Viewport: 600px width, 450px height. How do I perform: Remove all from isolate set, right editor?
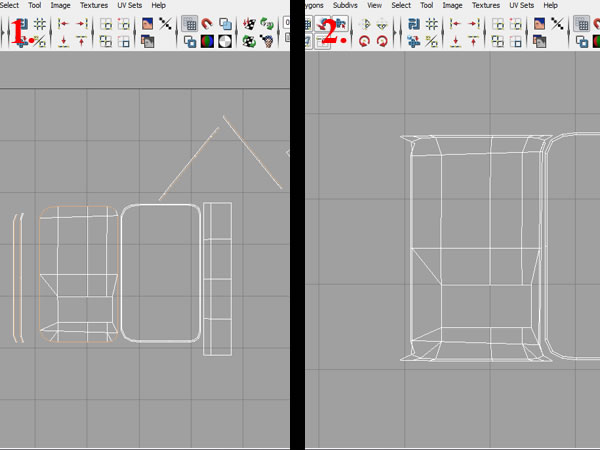click(497, 41)
